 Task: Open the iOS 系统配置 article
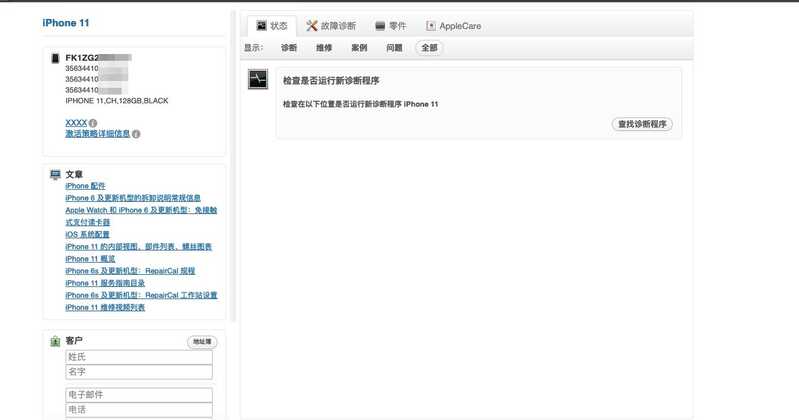click(x=87, y=234)
